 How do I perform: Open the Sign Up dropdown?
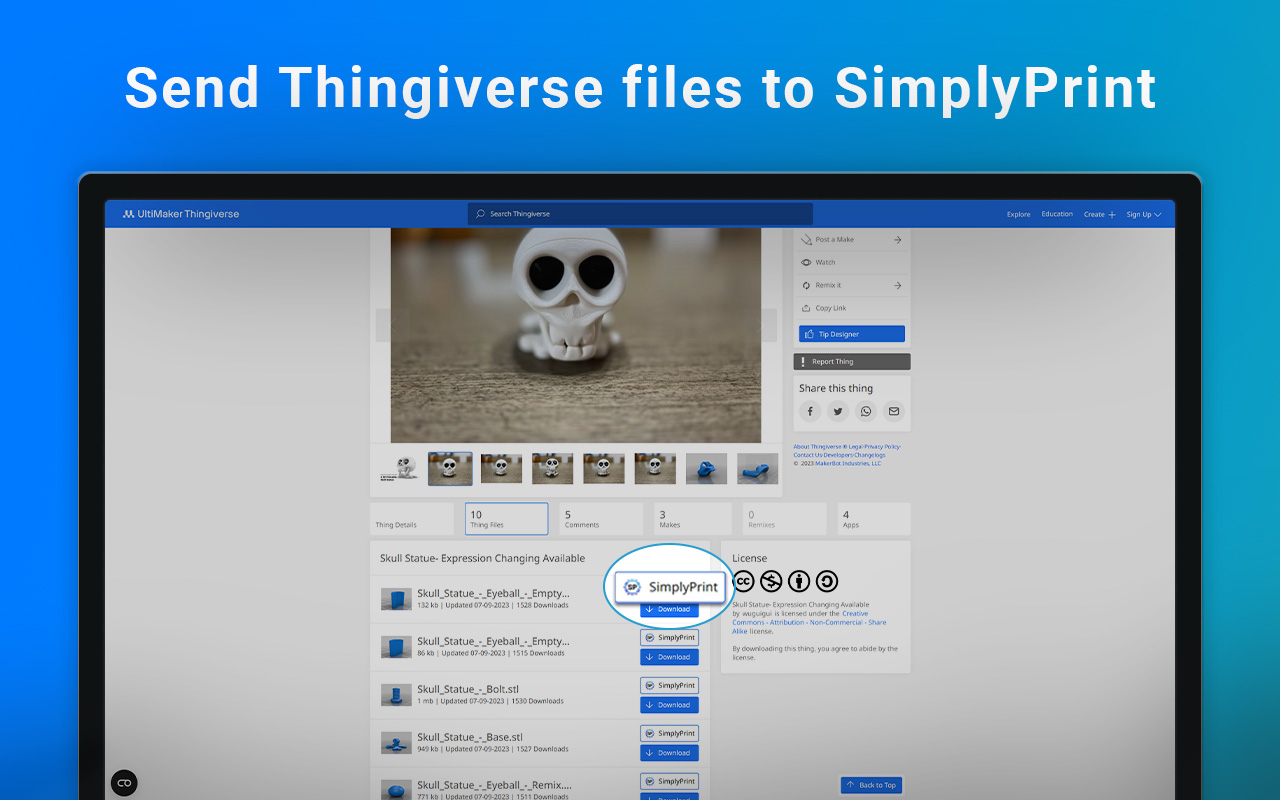point(1144,214)
